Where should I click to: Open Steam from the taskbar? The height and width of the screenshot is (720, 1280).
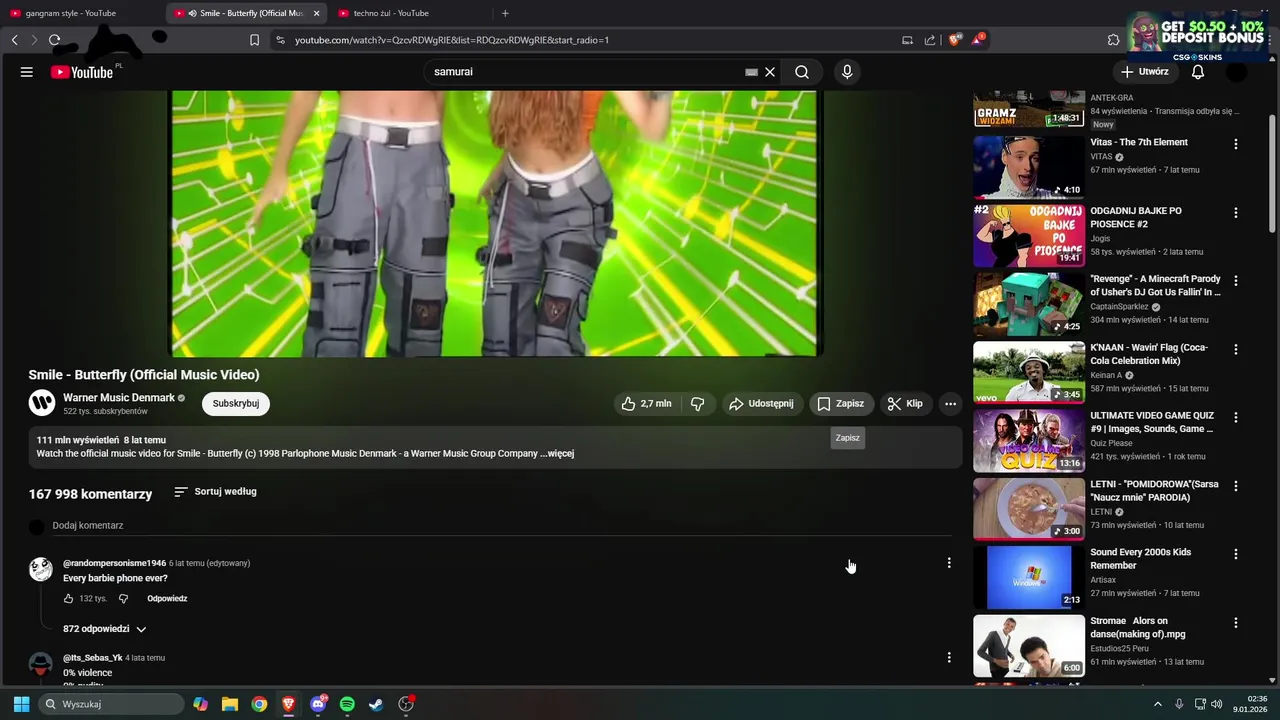376,704
